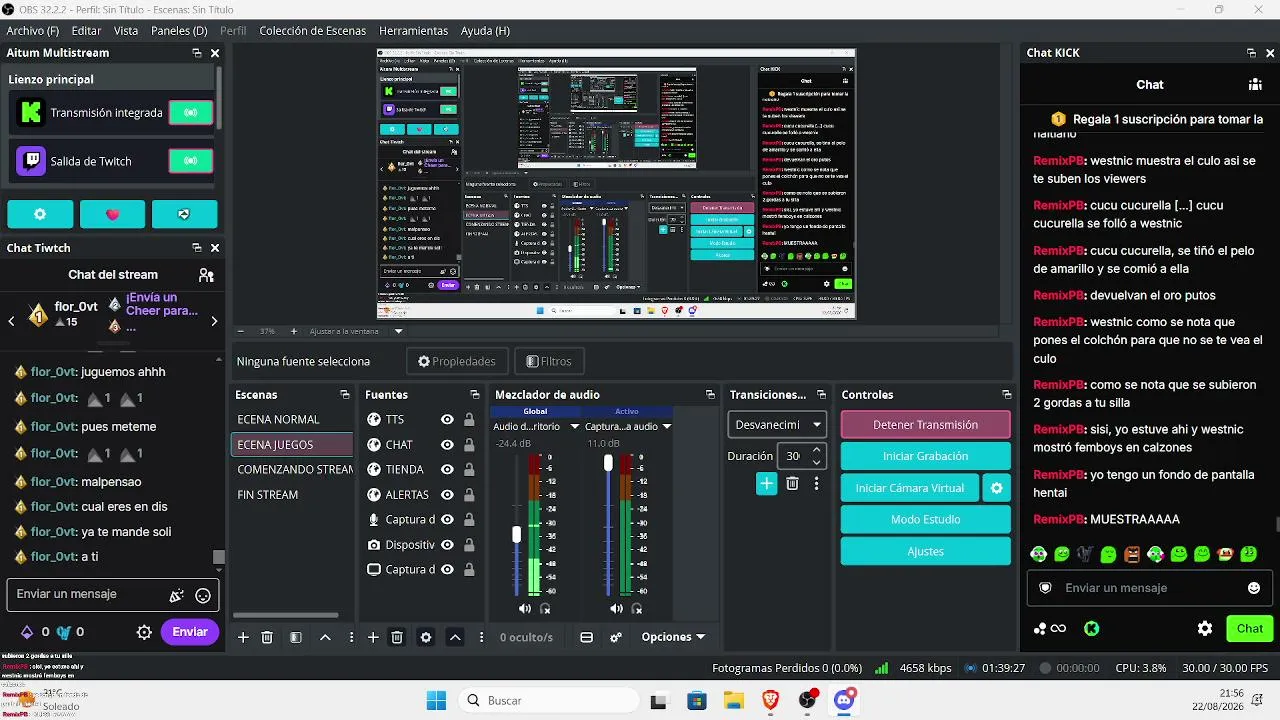This screenshot has width=1280, height=720.
Task: Delete selected scene with trash icon
Action: (267, 637)
